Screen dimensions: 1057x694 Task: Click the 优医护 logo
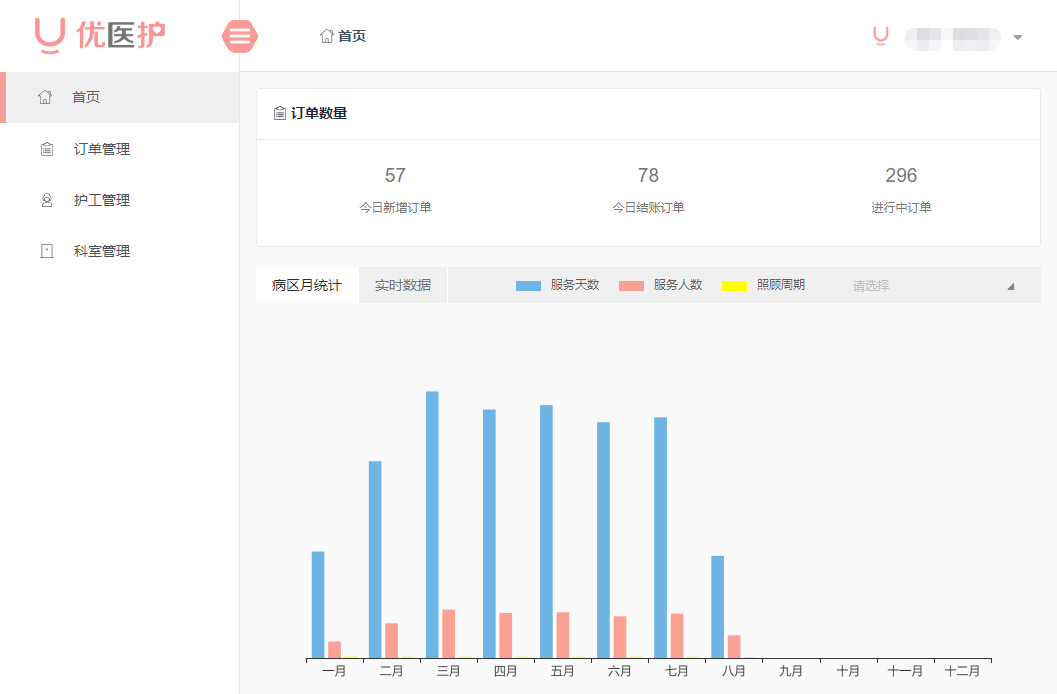pyautogui.click(x=100, y=35)
